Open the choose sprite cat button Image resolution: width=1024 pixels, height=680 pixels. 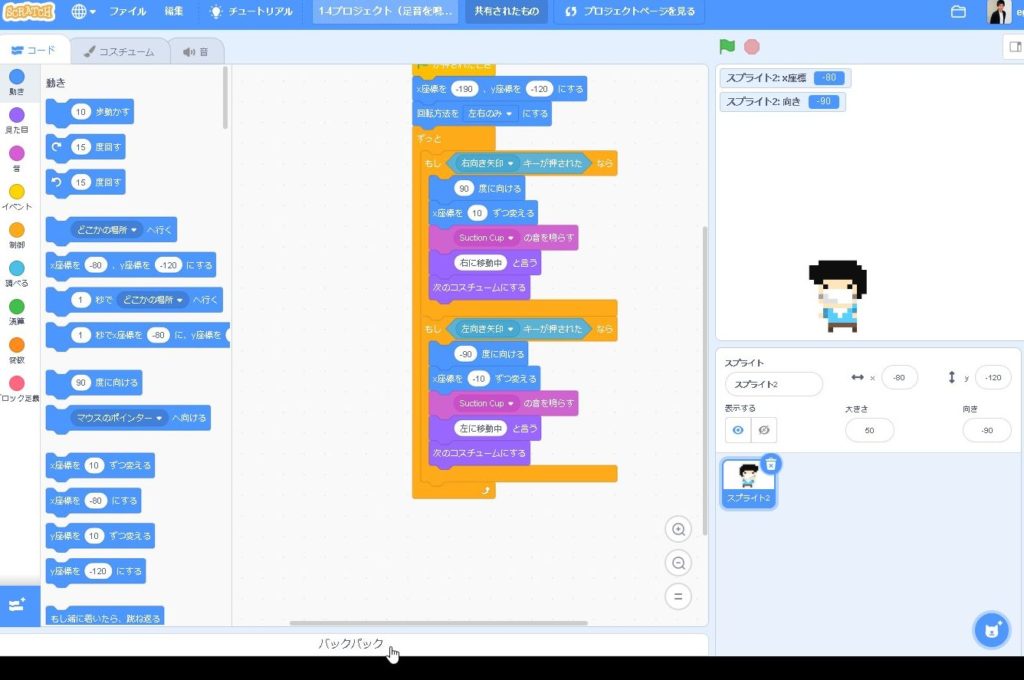coord(993,630)
